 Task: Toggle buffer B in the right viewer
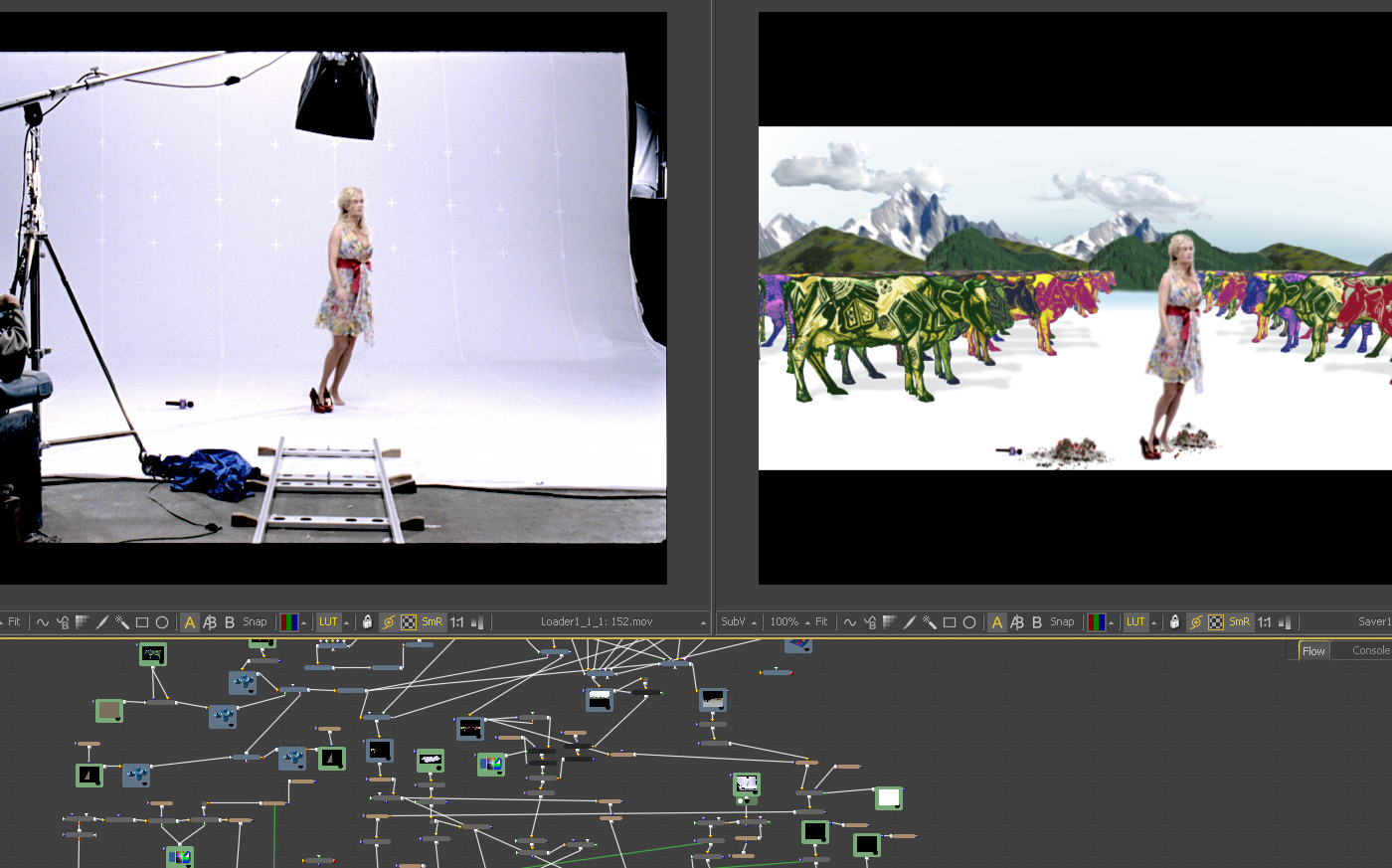pyautogui.click(x=1037, y=622)
